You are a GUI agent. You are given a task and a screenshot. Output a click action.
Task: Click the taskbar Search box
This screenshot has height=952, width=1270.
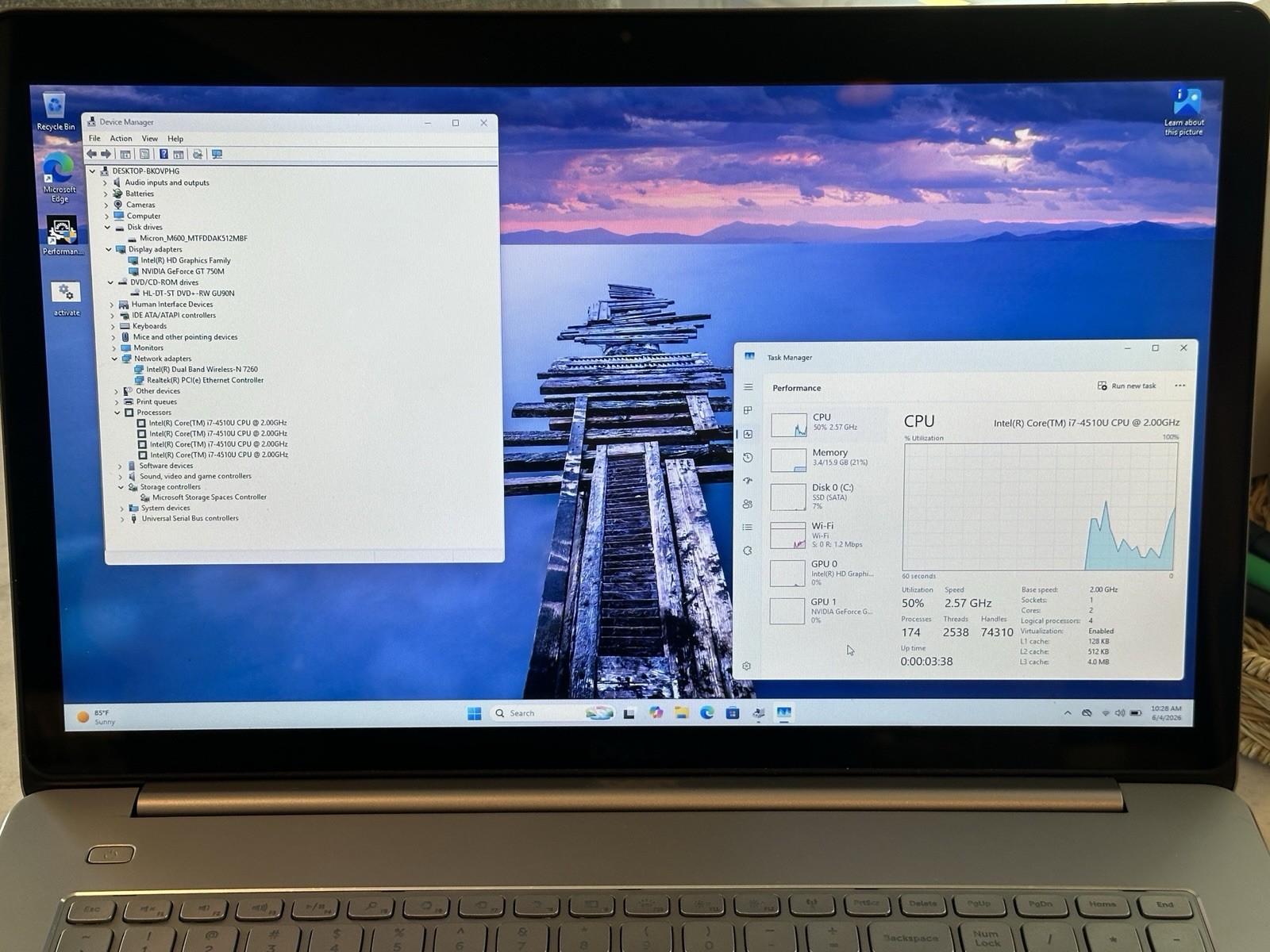point(552,713)
